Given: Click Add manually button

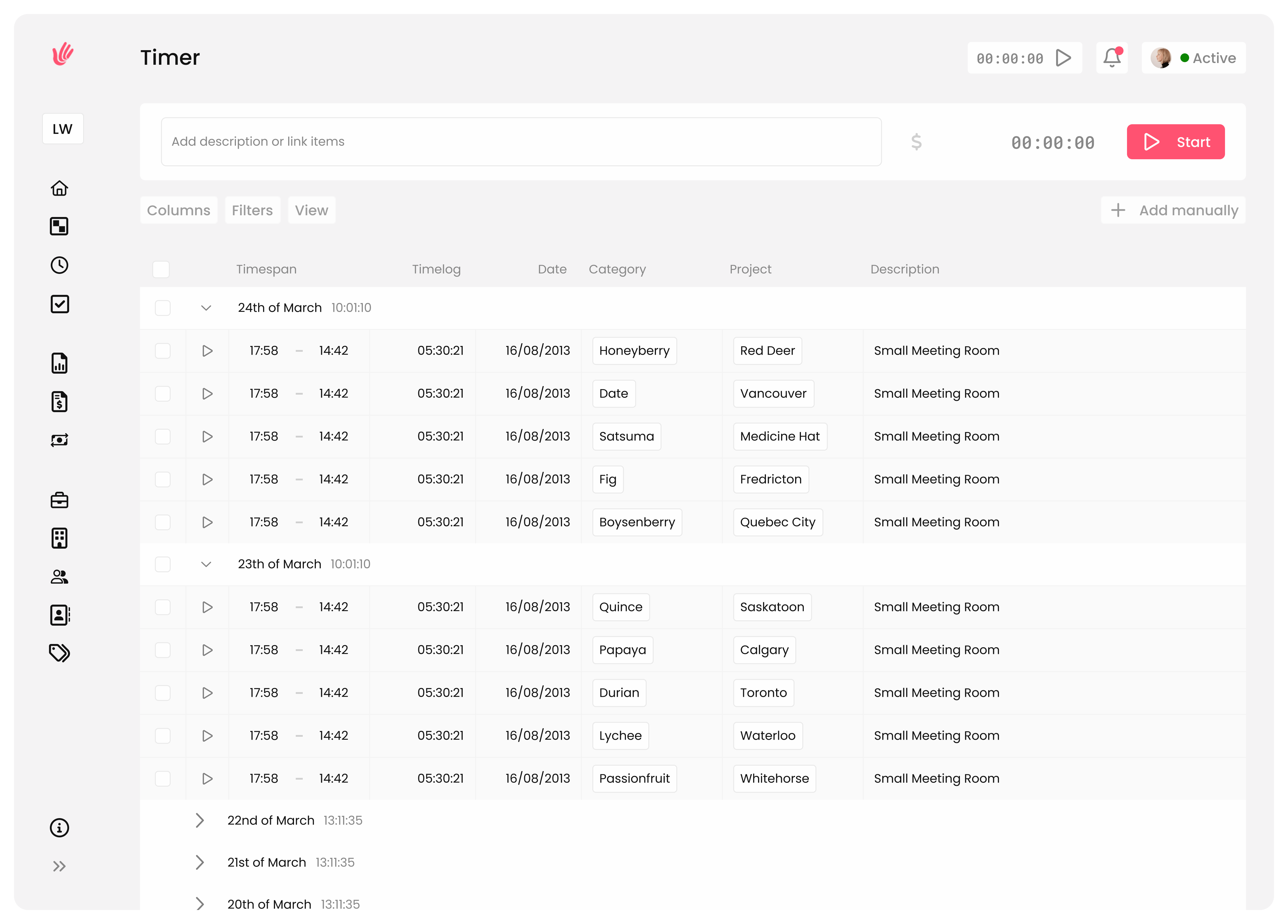Looking at the screenshot, I should click(1173, 210).
